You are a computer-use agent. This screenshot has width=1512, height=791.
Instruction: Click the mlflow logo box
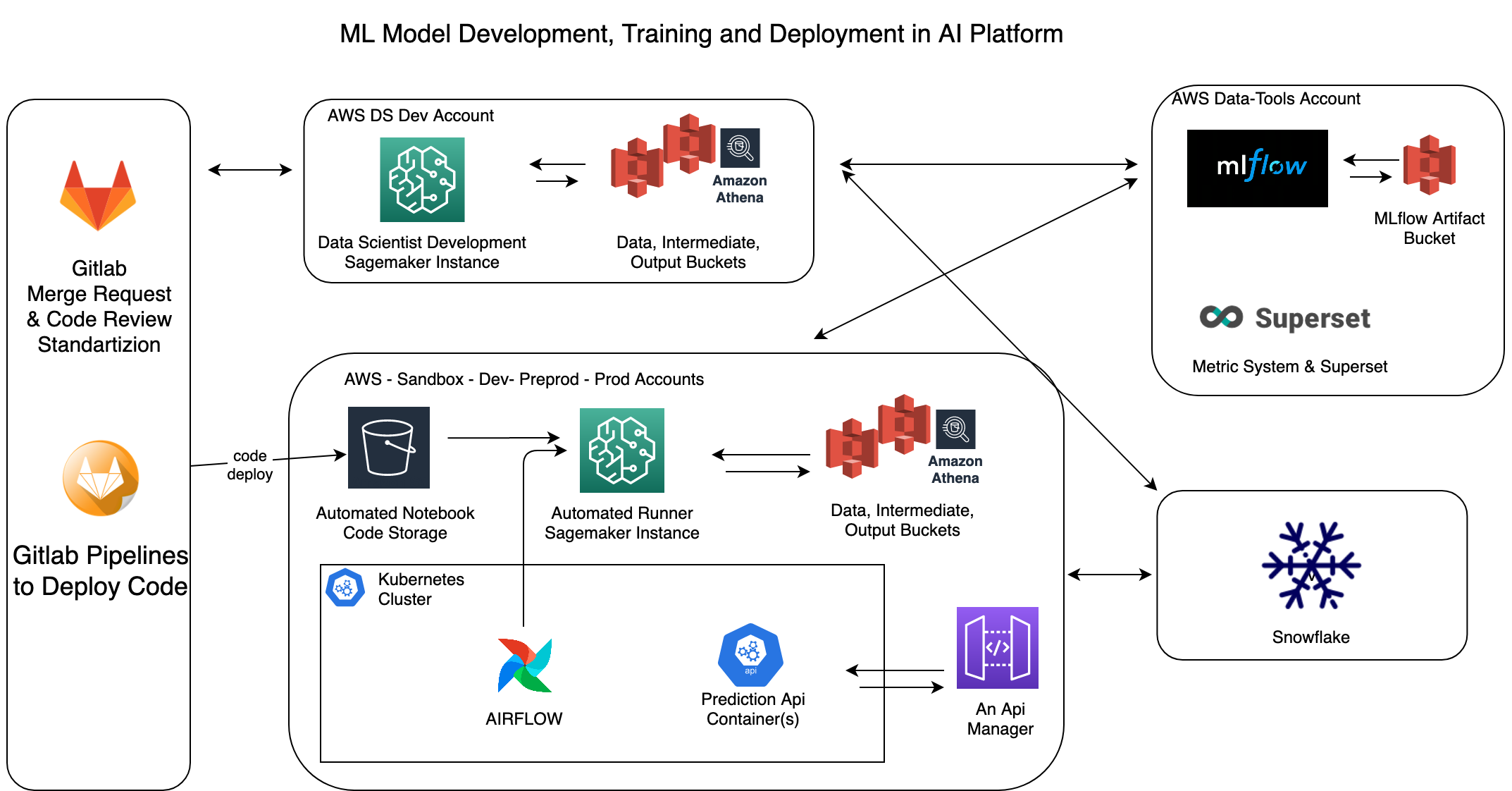click(x=1257, y=168)
